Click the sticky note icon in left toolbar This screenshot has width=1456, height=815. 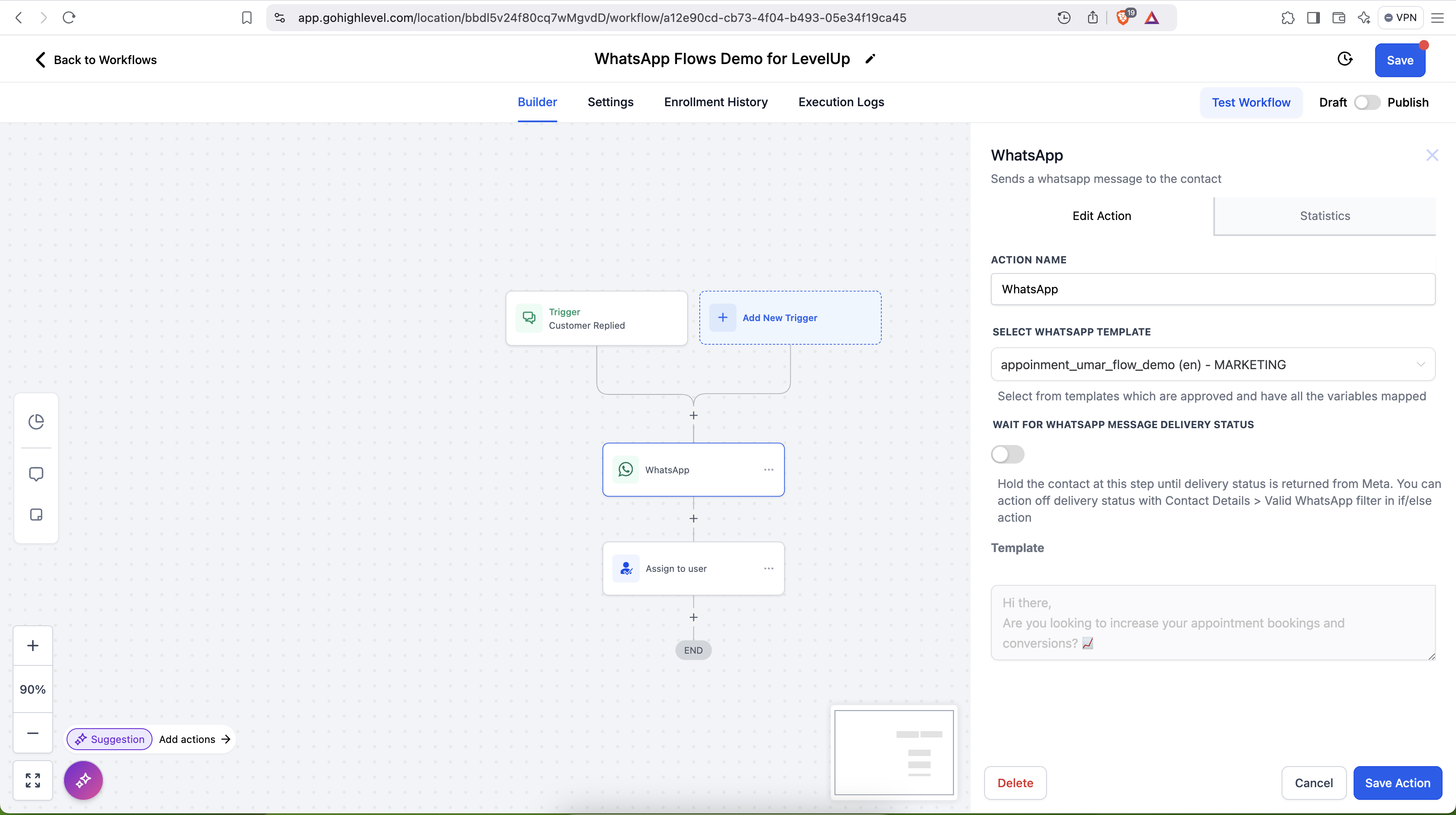pos(36,515)
